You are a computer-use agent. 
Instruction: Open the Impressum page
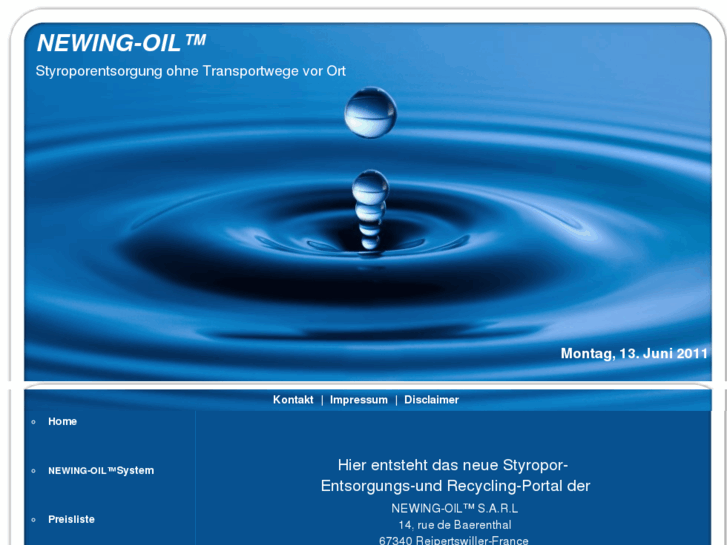[x=358, y=400]
